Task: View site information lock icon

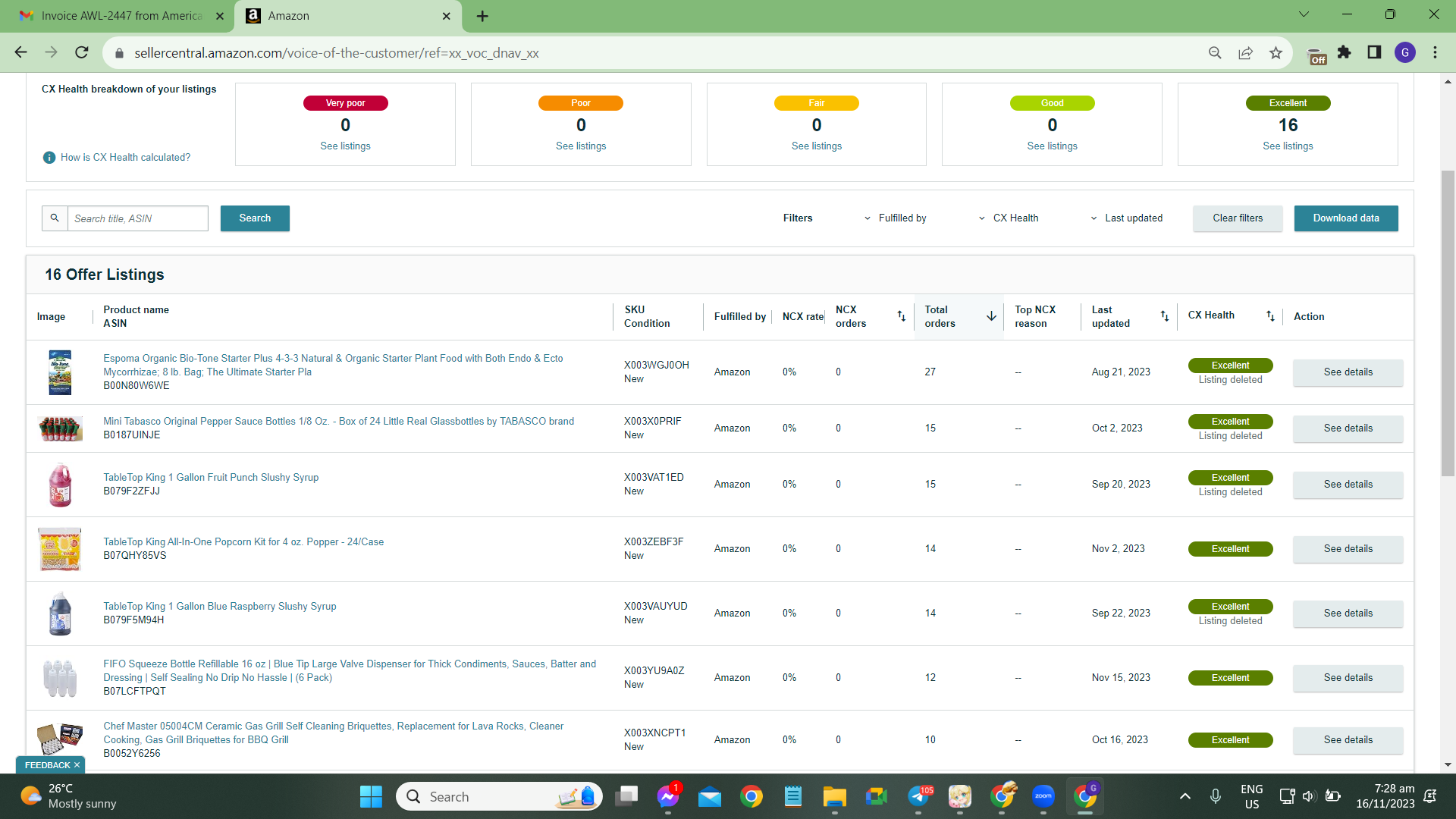Action: click(118, 53)
